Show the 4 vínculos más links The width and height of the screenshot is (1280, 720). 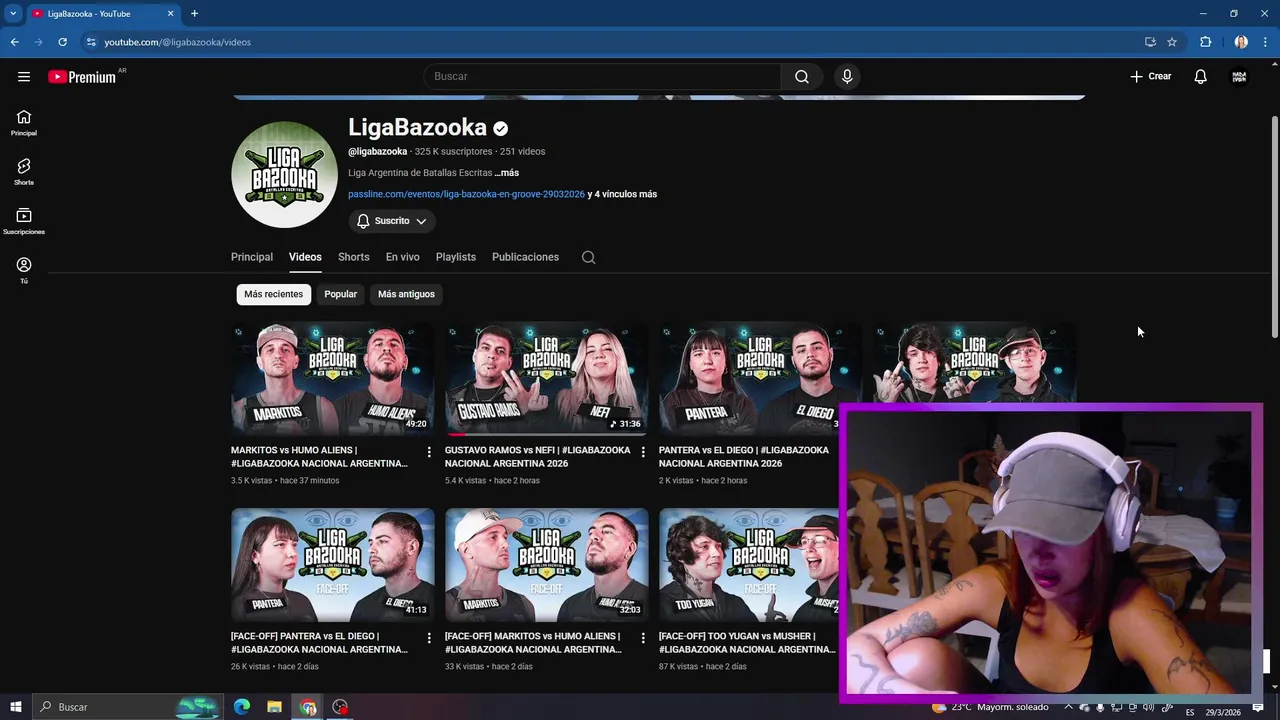(622, 194)
